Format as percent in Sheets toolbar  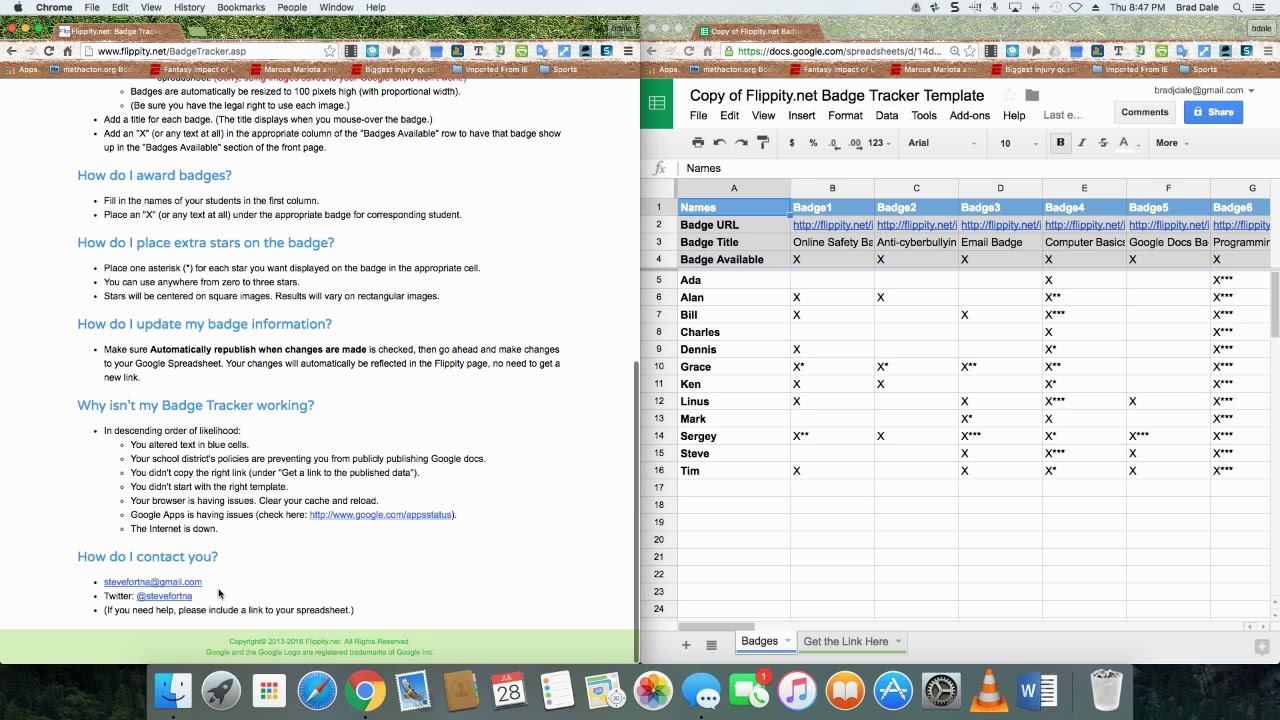pos(813,143)
